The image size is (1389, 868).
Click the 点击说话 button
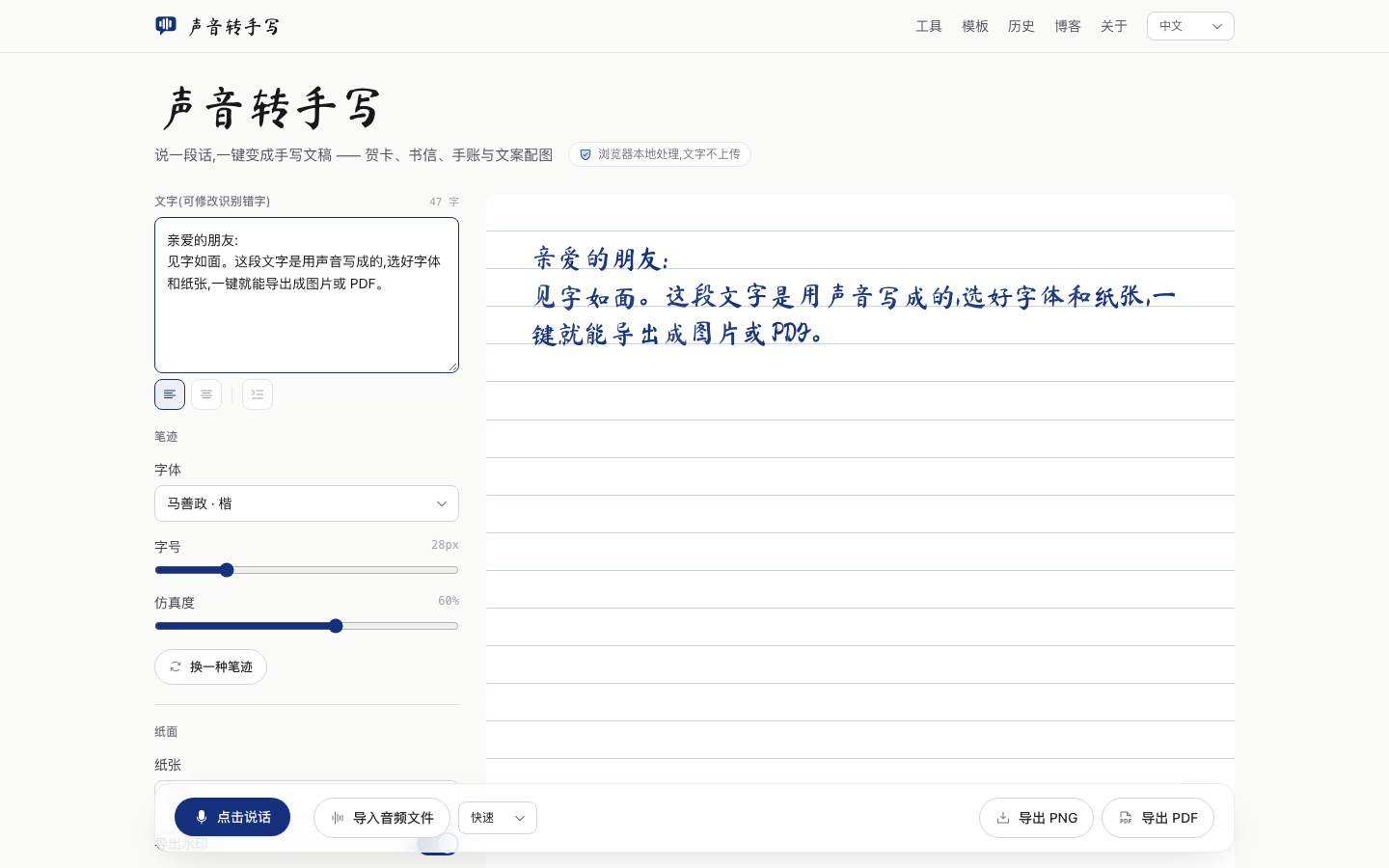click(x=232, y=817)
